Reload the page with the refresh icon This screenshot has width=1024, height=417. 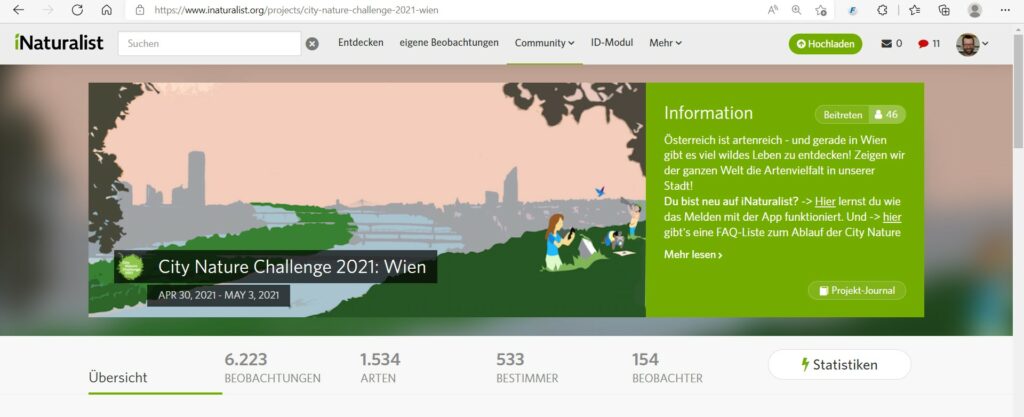pyautogui.click(x=77, y=10)
